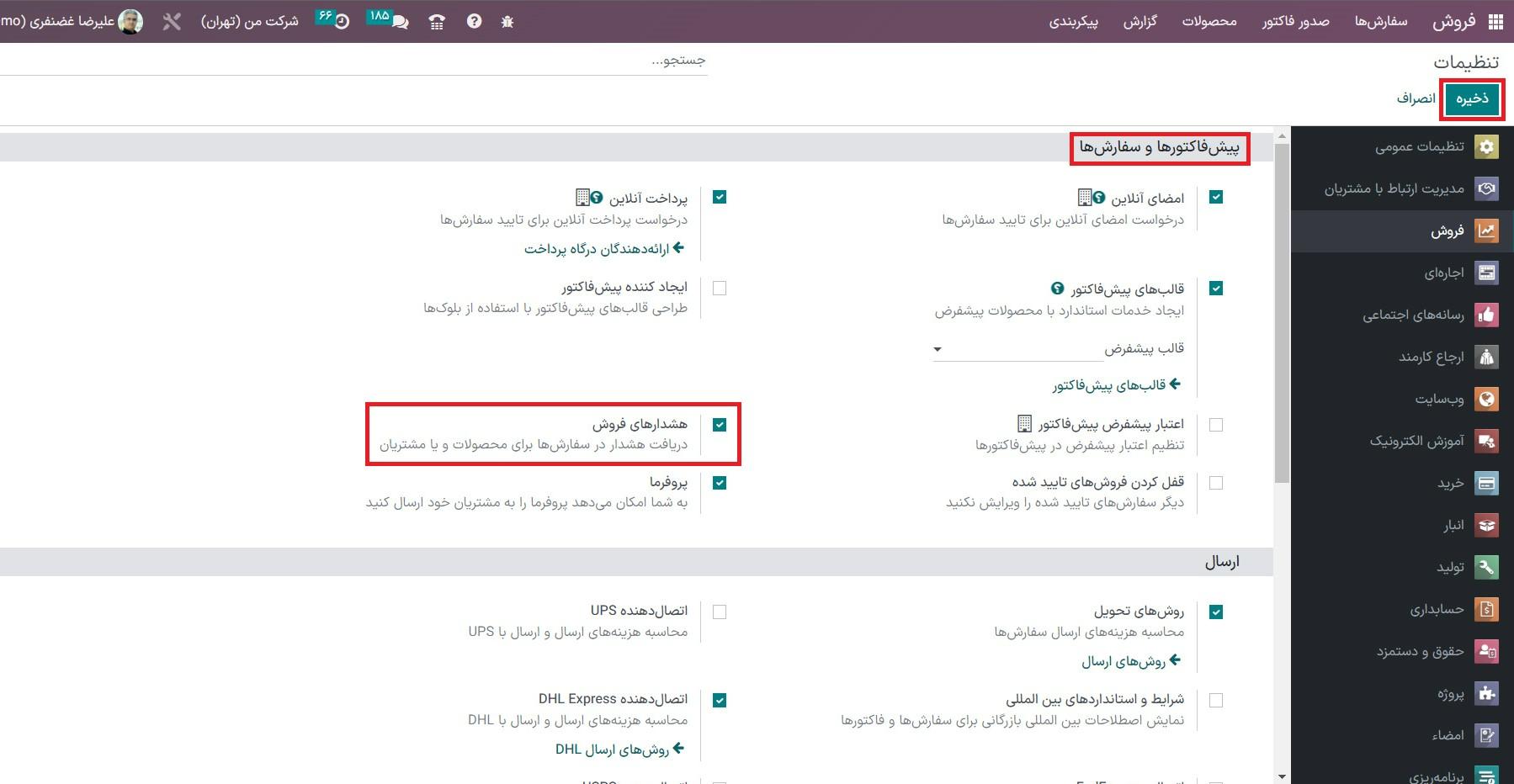Select the خرید card icon in sidebar

[1487, 483]
